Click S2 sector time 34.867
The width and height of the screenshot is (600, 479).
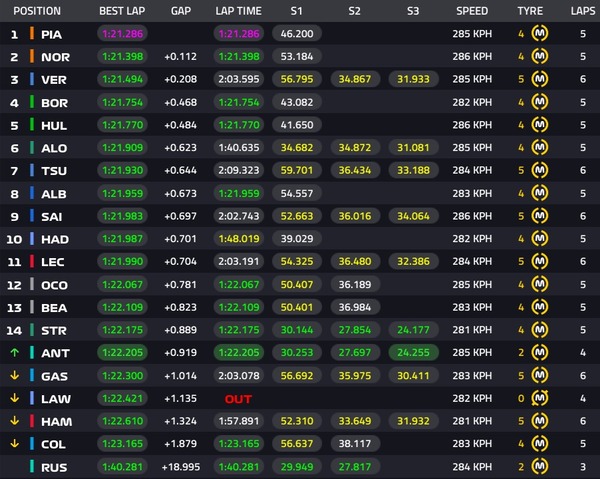point(355,79)
